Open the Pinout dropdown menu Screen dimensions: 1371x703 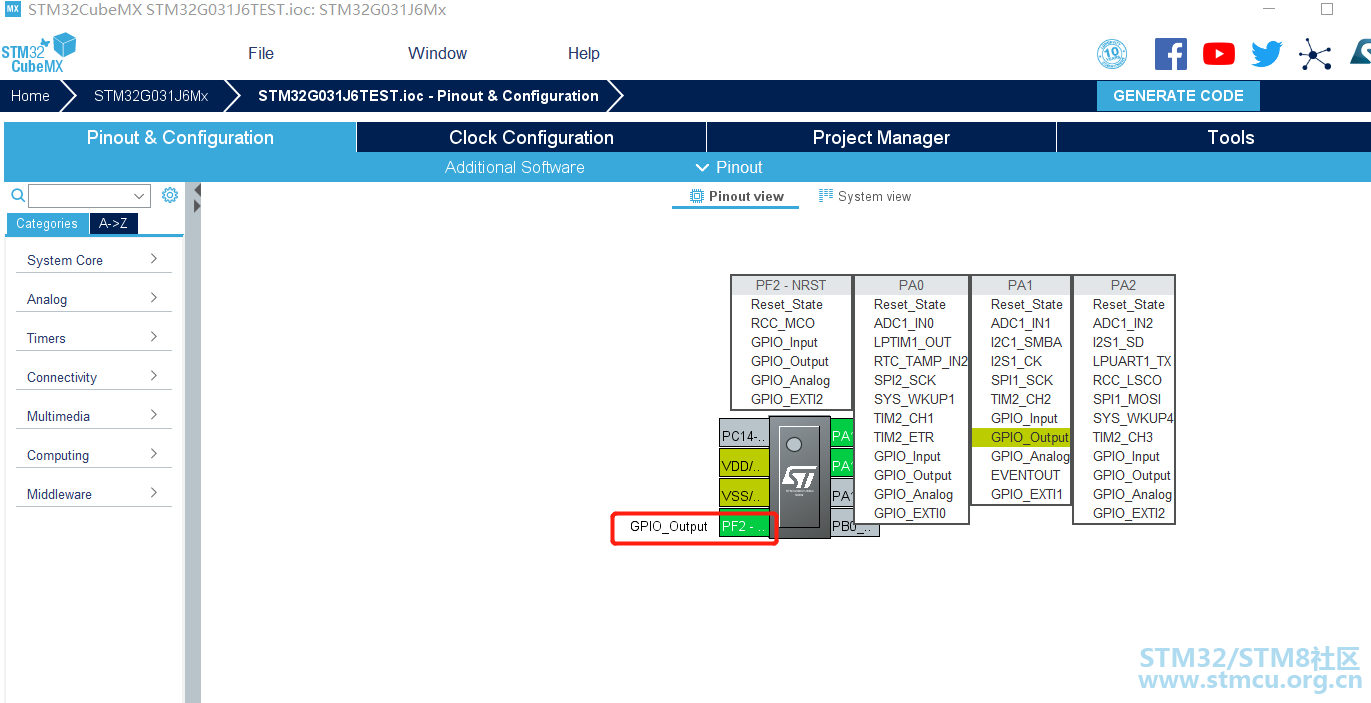coord(729,167)
